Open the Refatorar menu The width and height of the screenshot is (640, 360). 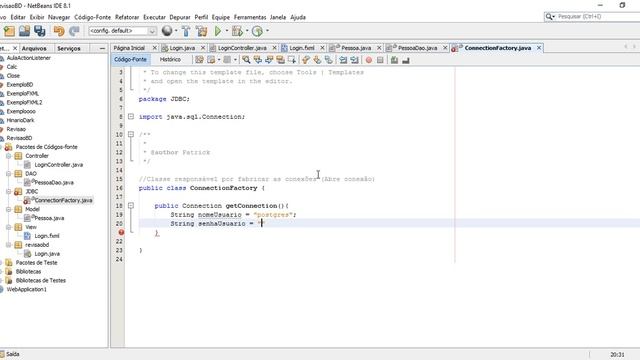[x=127, y=17]
